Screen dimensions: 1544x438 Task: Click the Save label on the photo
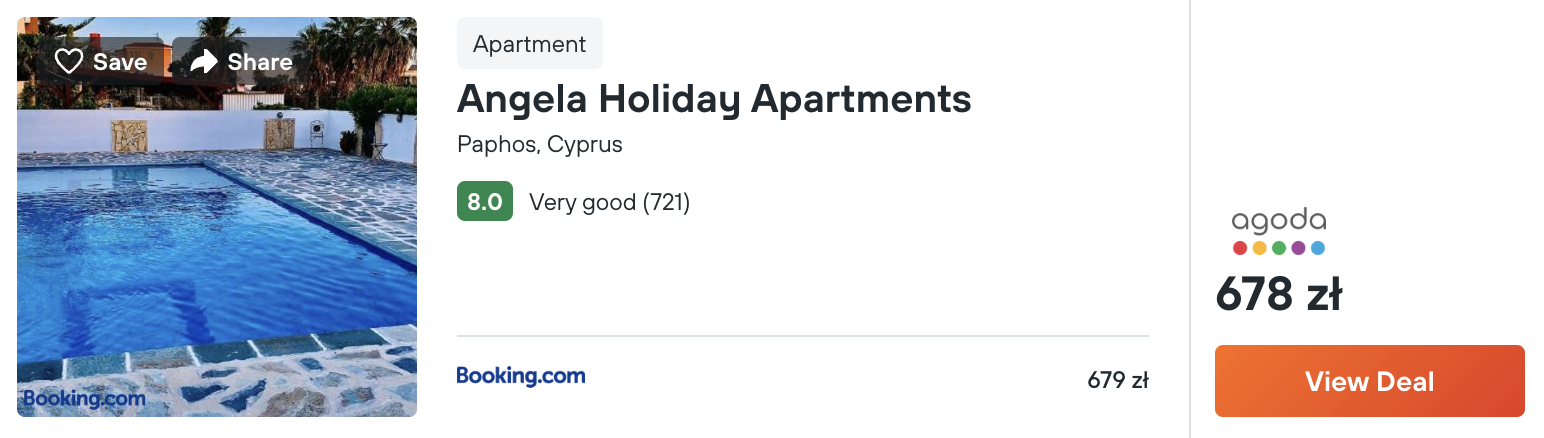click(120, 62)
